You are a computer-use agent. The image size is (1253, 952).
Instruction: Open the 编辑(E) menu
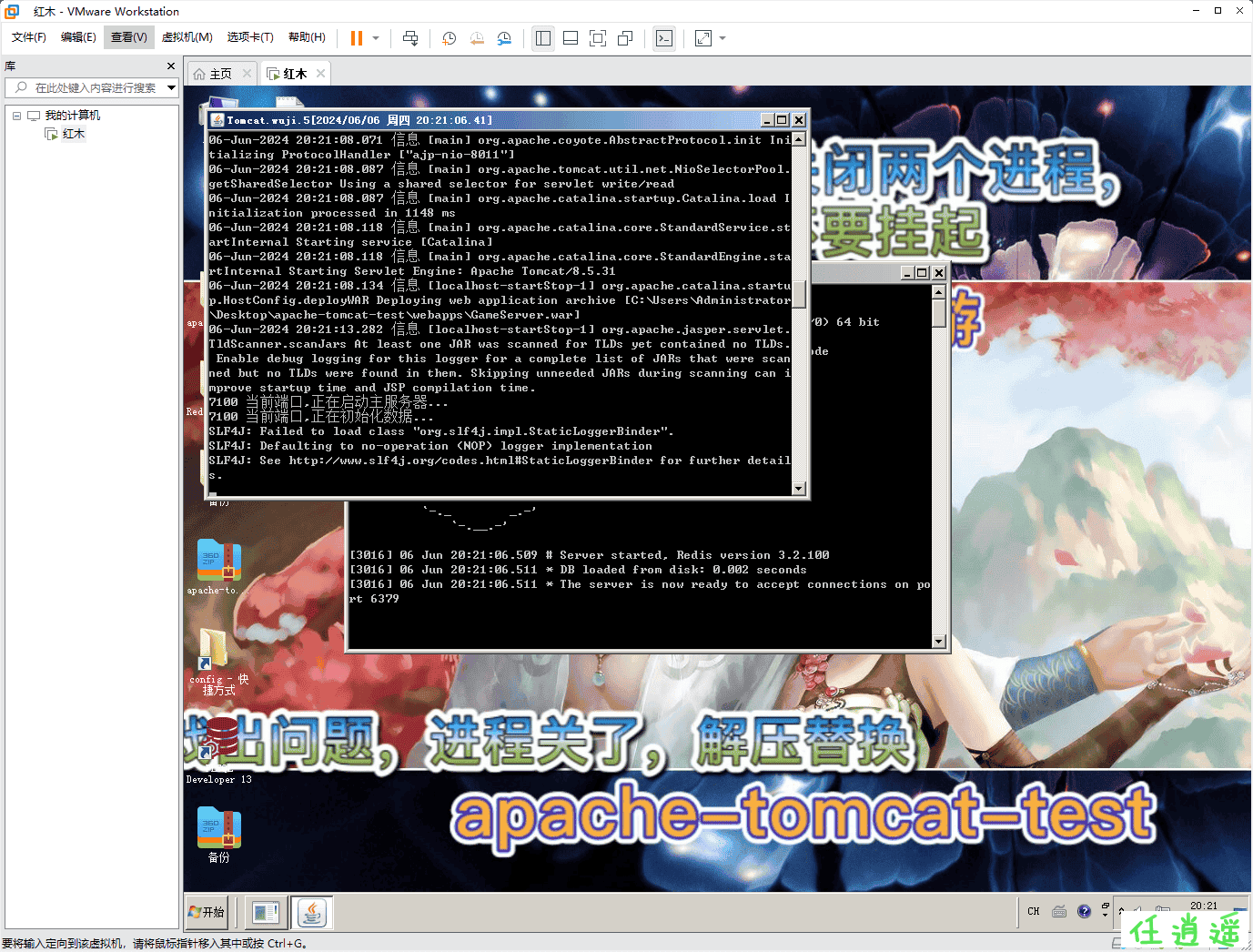(x=78, y=37)
